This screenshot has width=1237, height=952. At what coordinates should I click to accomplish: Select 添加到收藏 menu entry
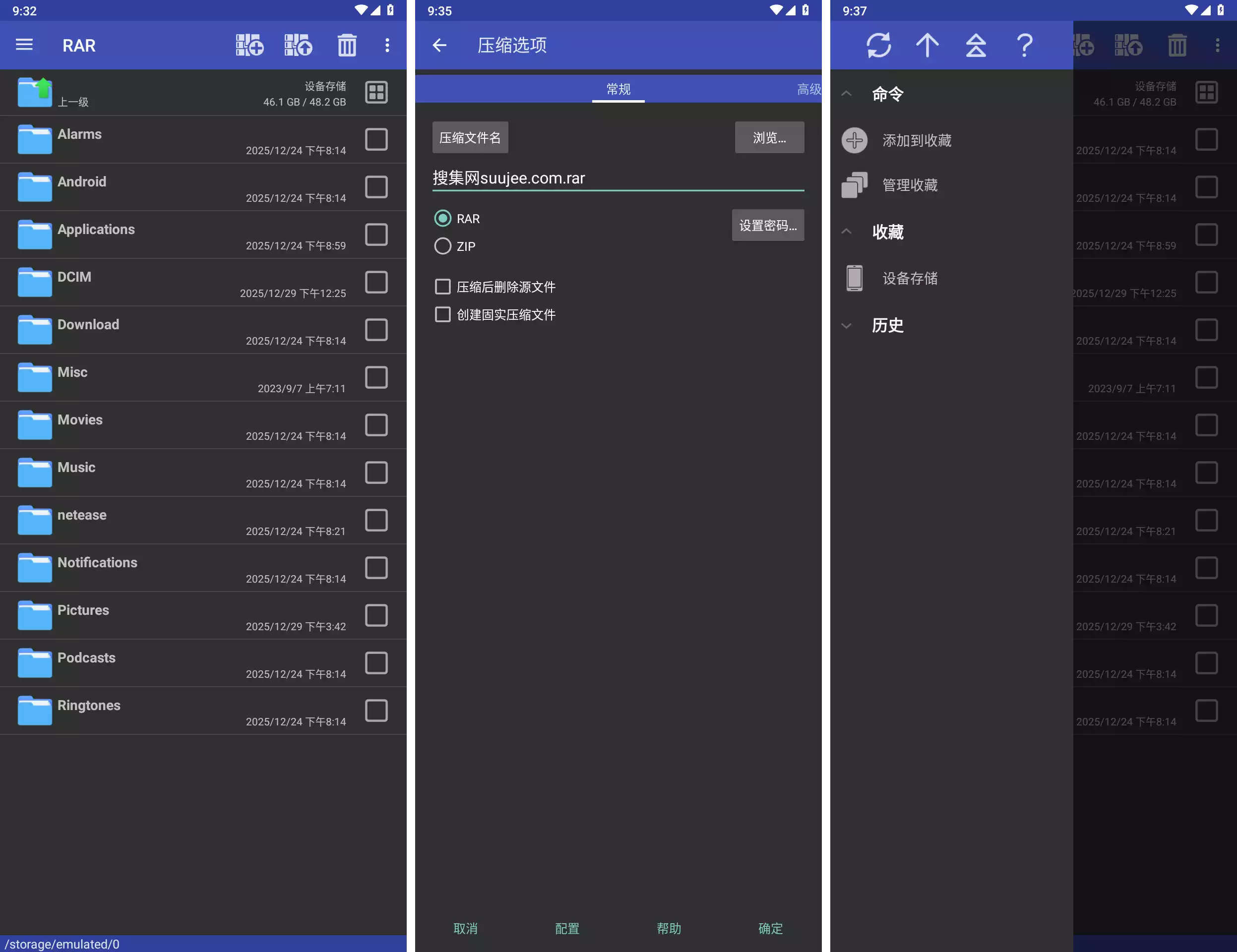point(916,140)
